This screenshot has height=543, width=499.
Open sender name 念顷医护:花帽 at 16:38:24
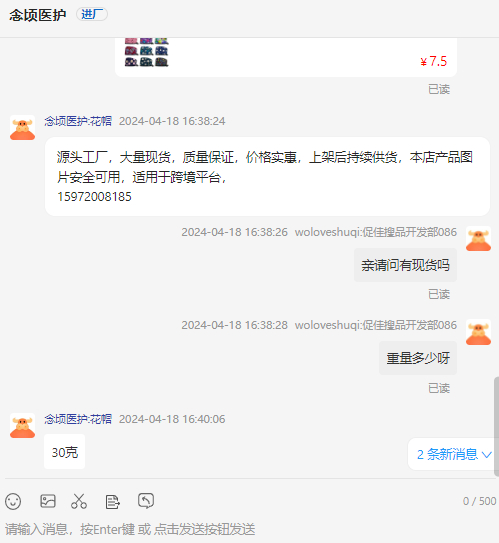[x=78, y=121]
